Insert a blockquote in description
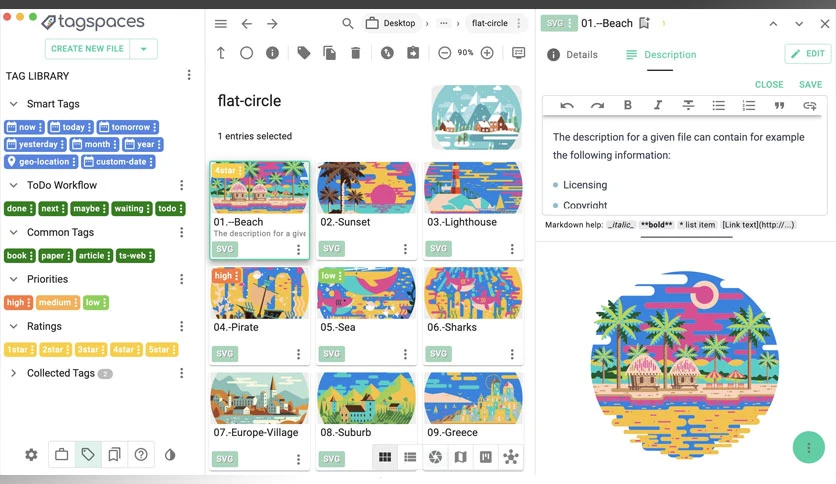836x484 pixels. point(779,105)
